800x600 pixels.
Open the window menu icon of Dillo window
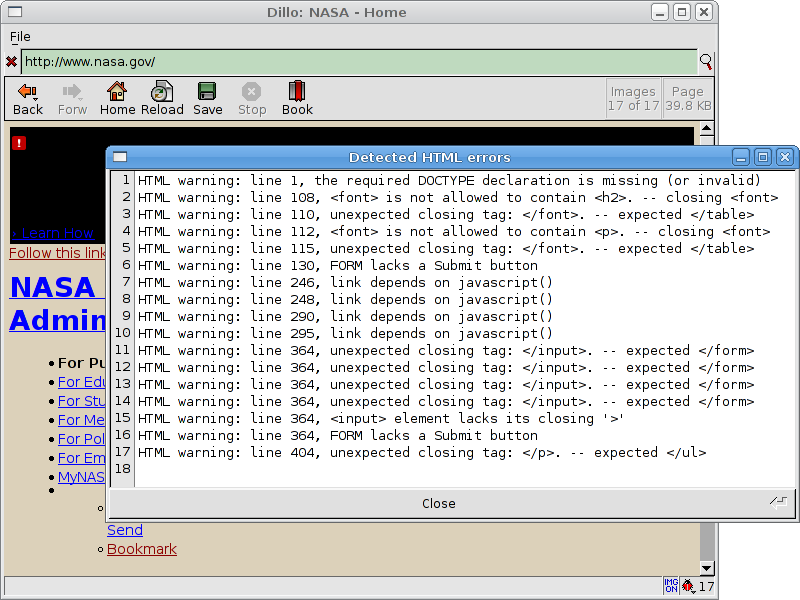15,12
